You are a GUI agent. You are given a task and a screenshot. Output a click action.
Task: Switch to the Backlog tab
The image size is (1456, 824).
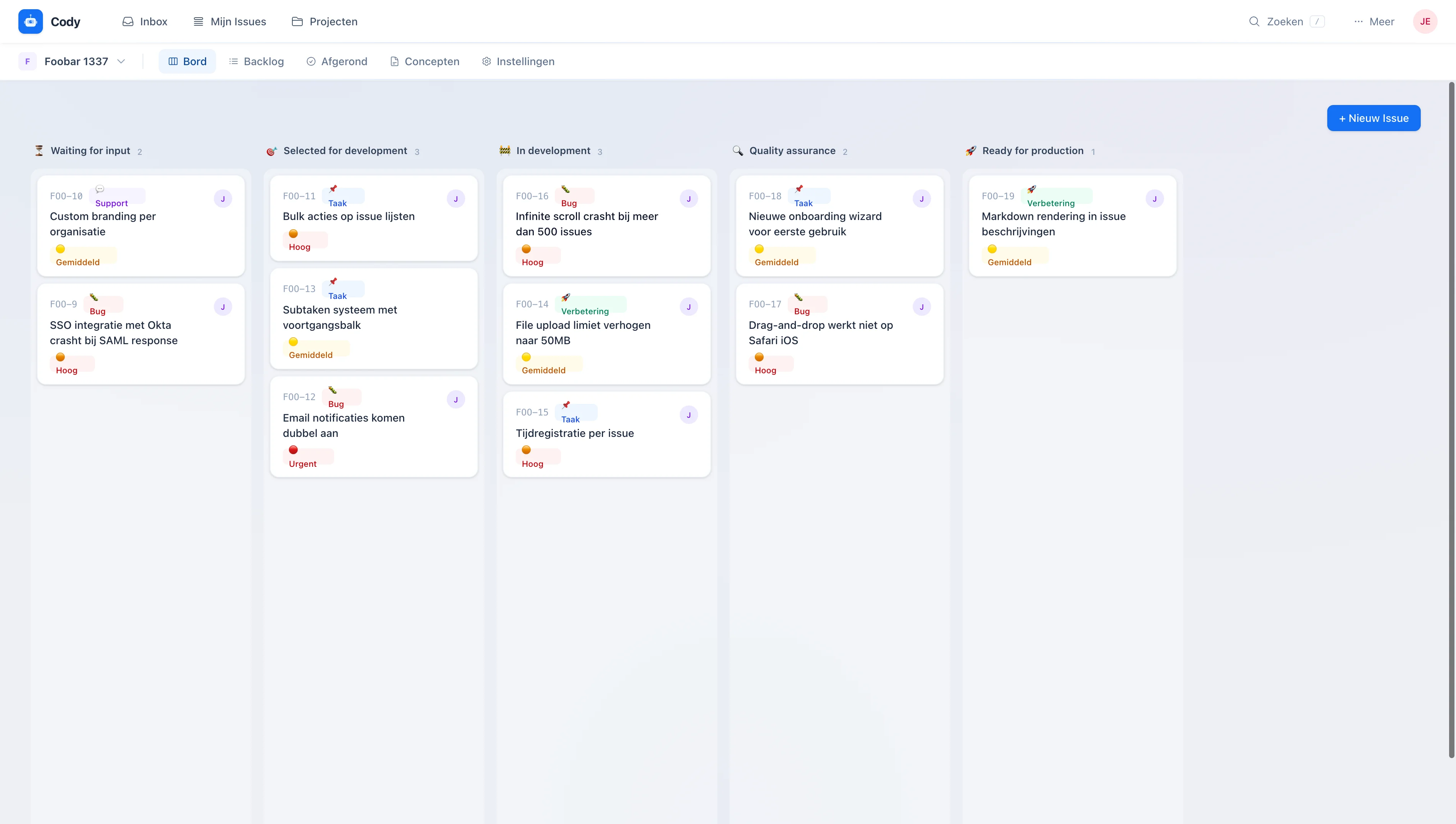[x=256, y=61]
